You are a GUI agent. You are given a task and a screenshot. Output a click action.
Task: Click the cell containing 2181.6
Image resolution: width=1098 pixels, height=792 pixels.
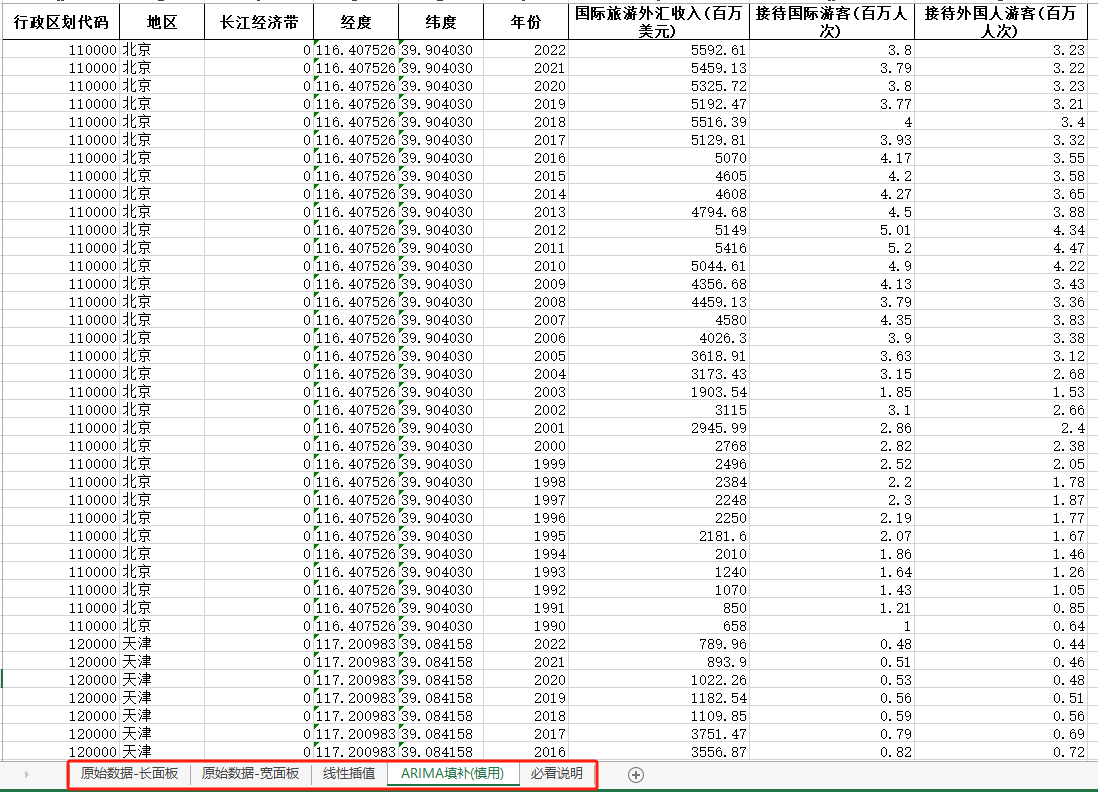click(x=659, y=536)
